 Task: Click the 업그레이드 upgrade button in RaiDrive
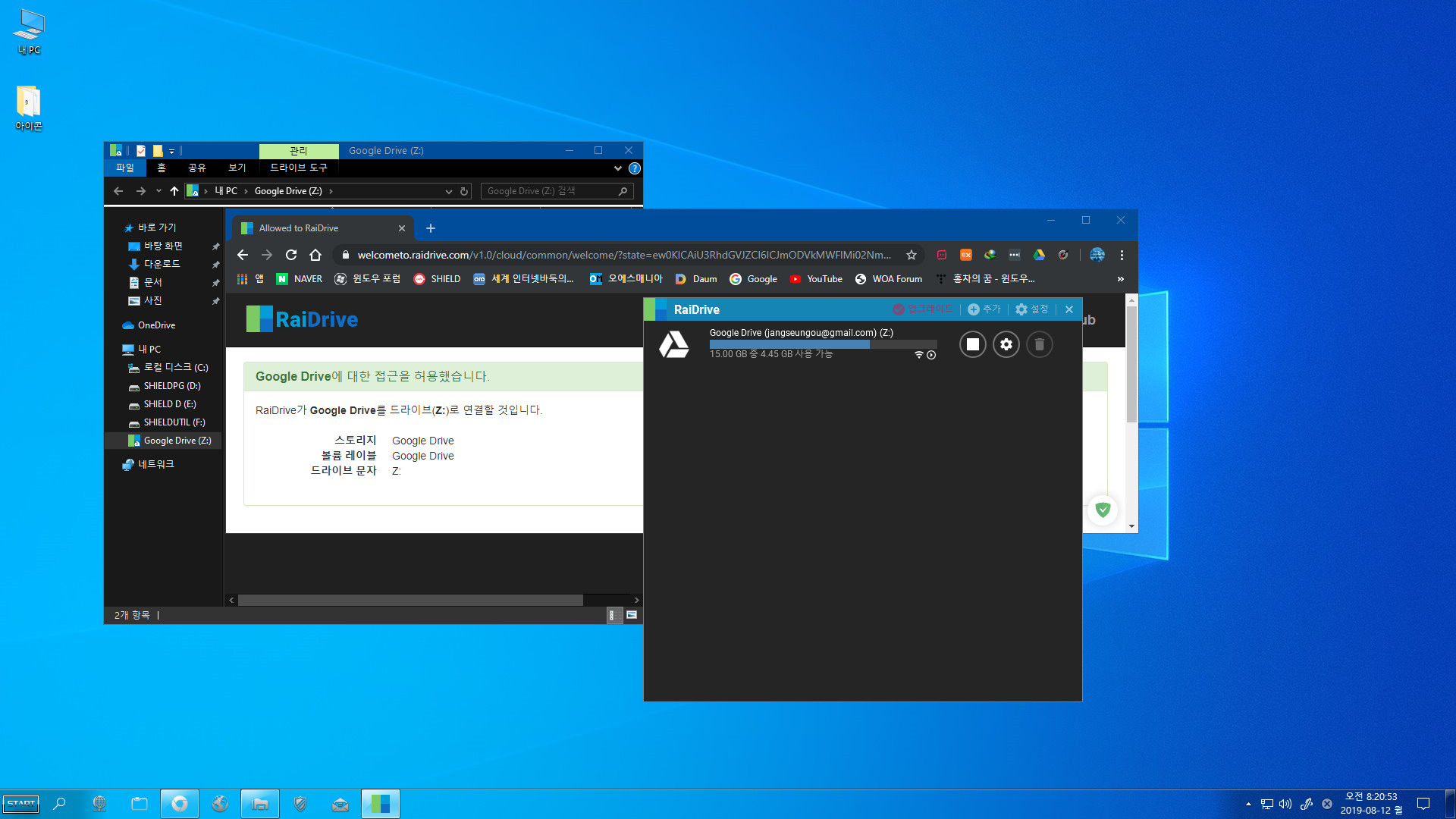pos(922,309)
